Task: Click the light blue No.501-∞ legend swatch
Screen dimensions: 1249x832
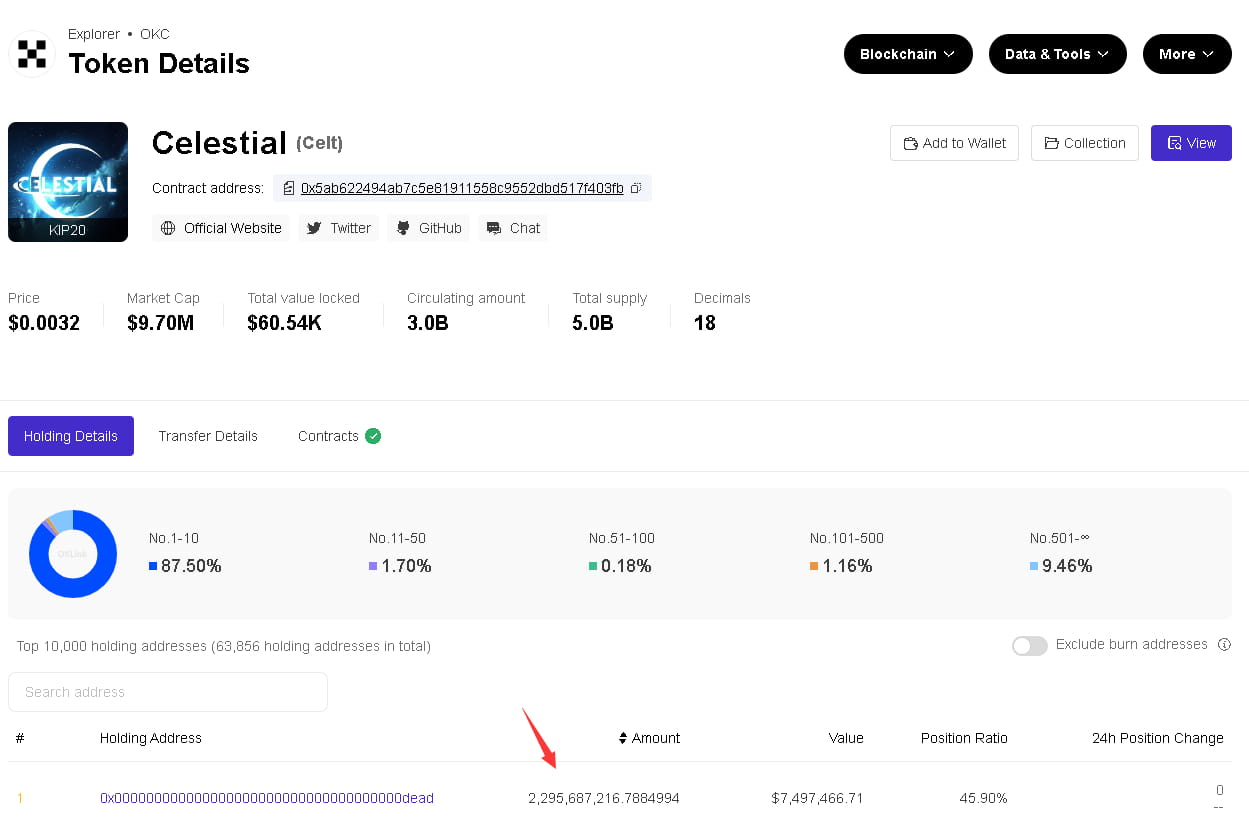Action: click(x=1034, y=566)
